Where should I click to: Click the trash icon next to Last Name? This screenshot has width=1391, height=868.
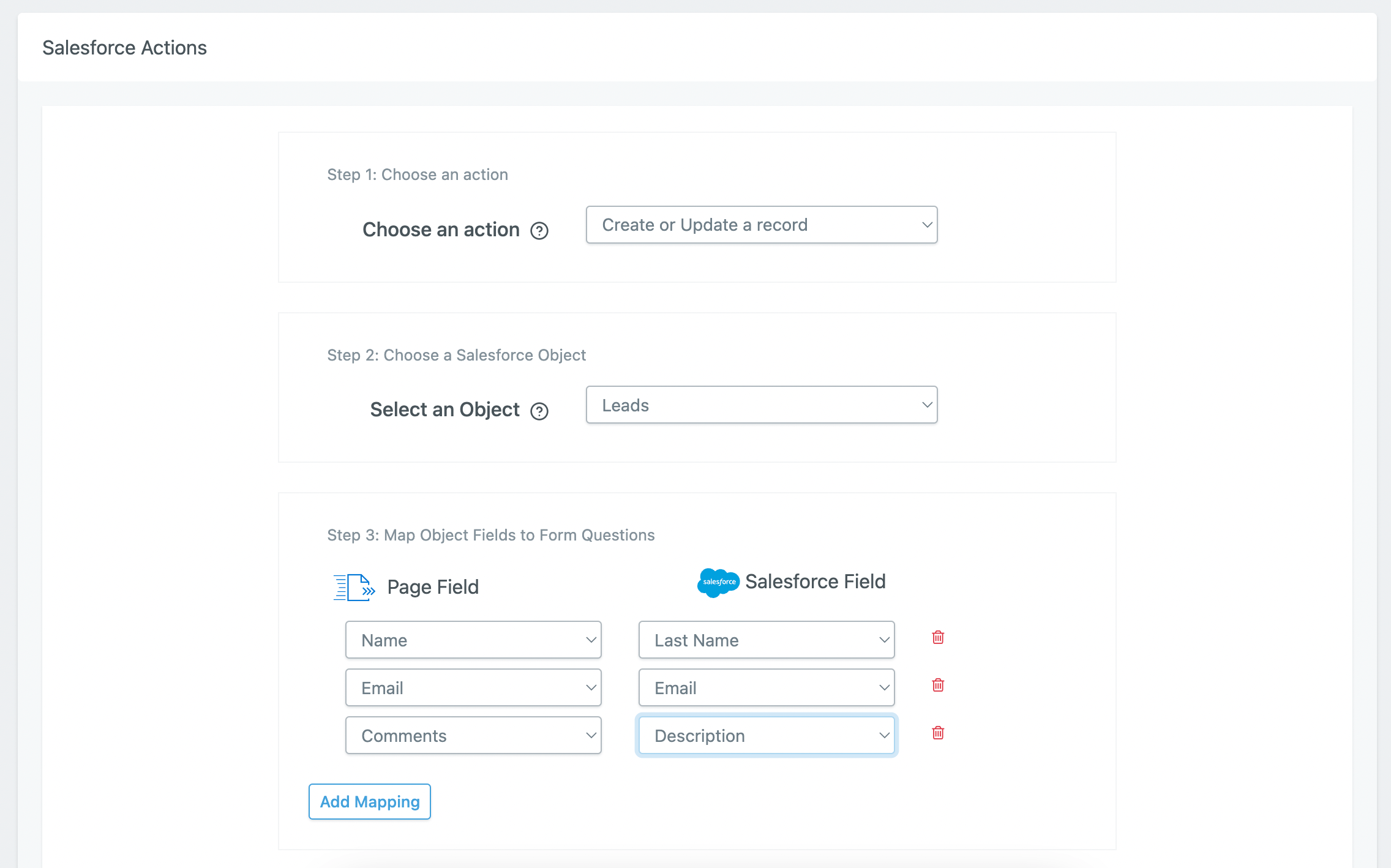[x=937, y=638]
